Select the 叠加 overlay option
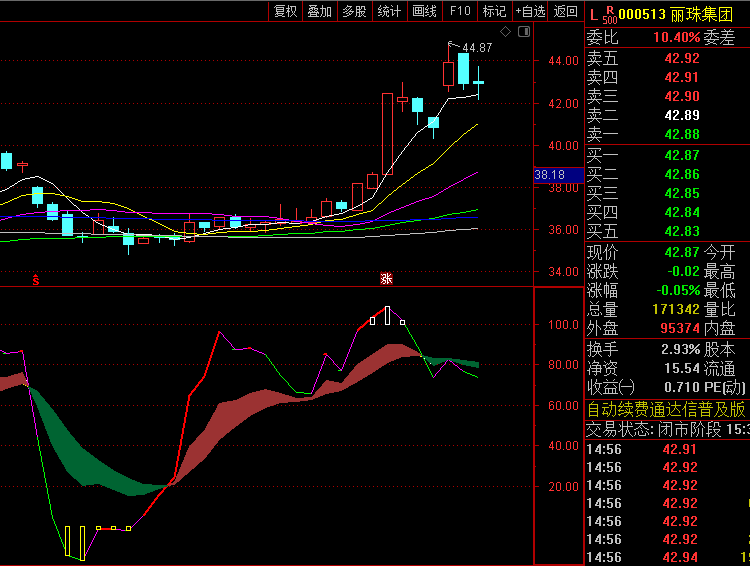 319,11
